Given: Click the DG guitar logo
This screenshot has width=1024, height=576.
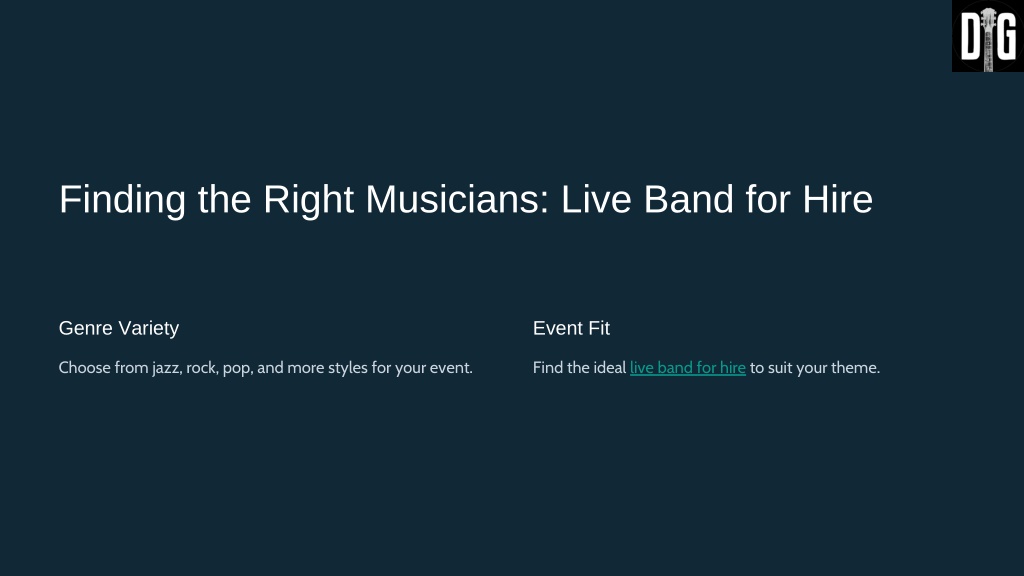Looking at the screenshot, I should tap(987, 36).
